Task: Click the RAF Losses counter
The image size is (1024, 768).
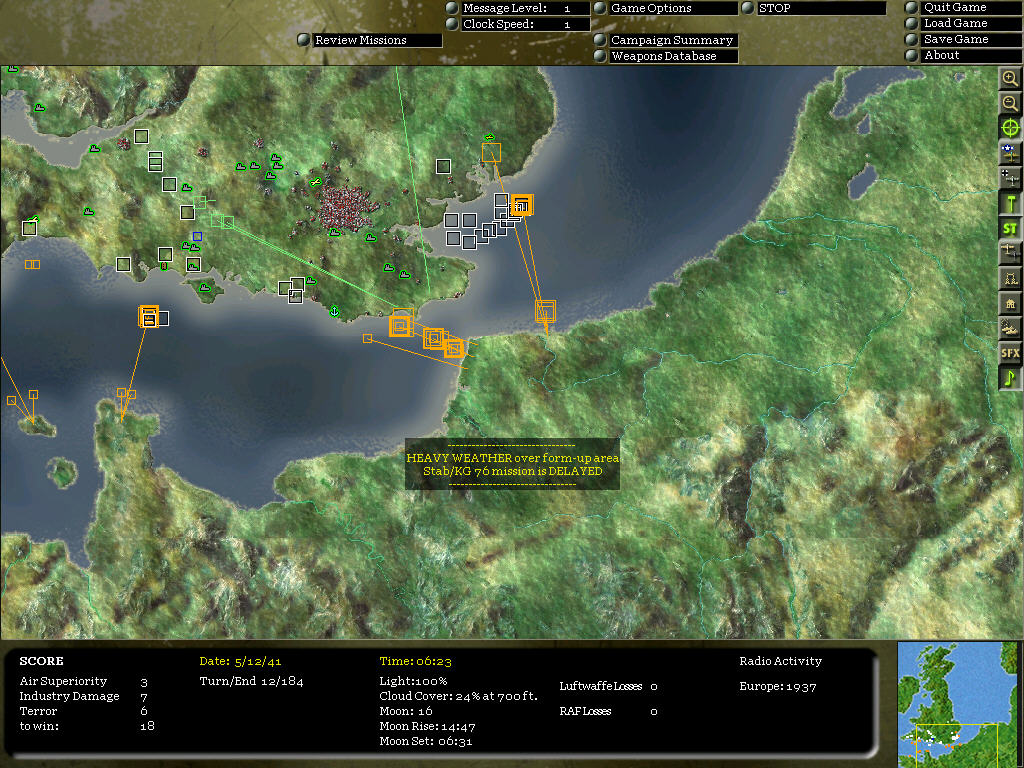Action: (609, 711)
